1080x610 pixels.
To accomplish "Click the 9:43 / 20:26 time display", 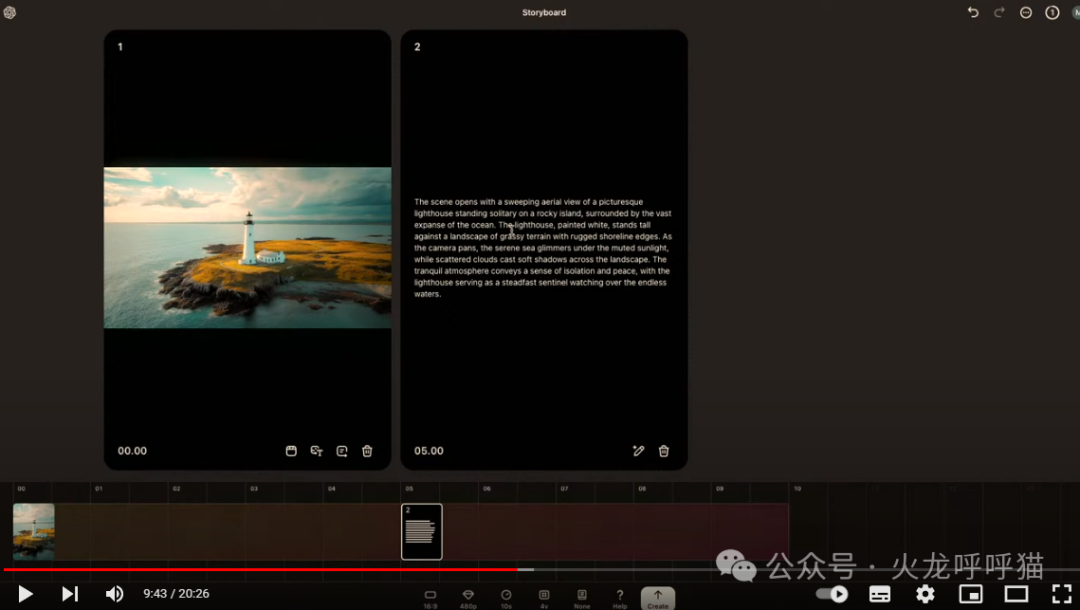I will [x=176, y=593].
